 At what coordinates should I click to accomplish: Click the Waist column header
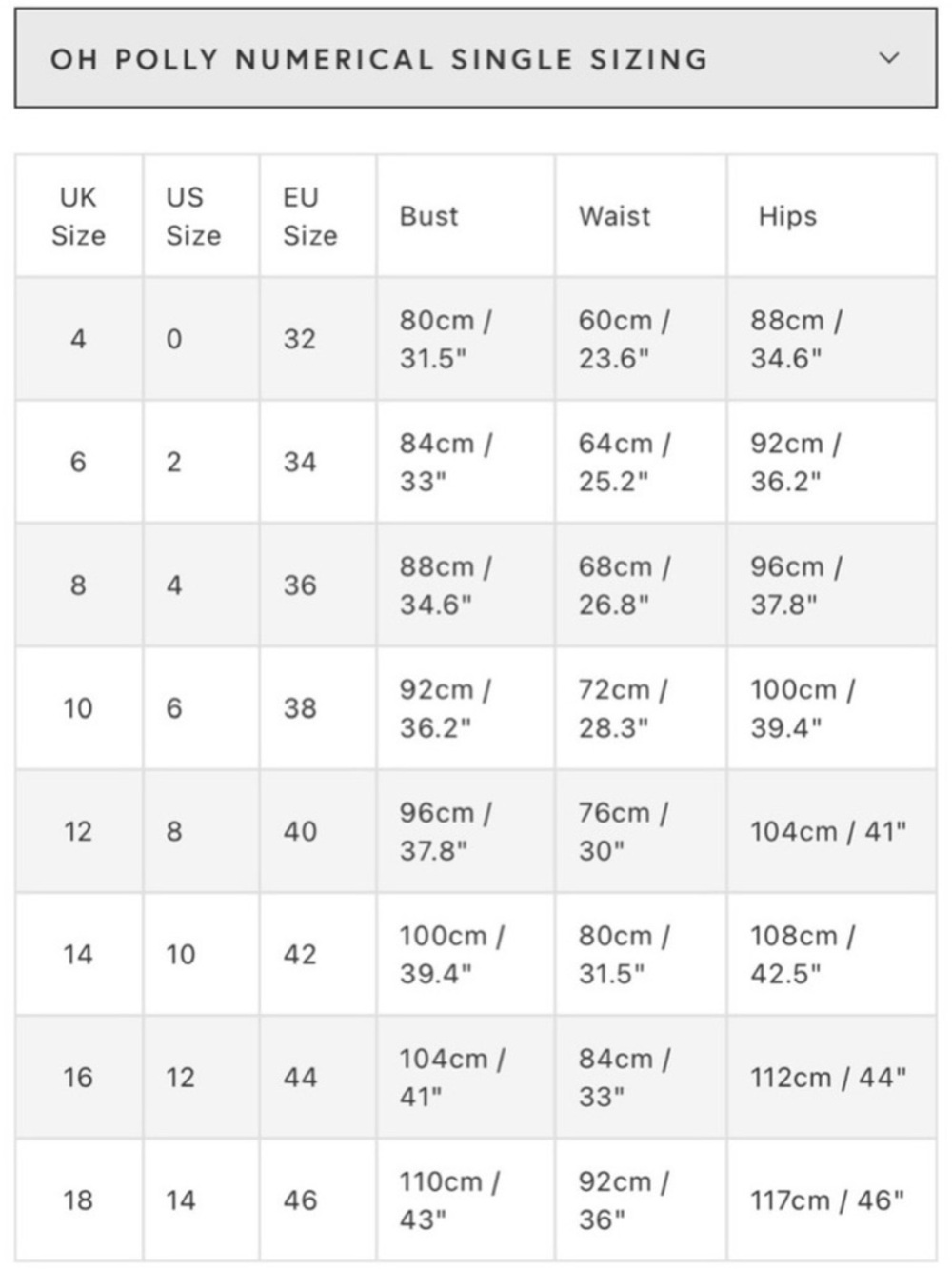click(x=641, y=216)
